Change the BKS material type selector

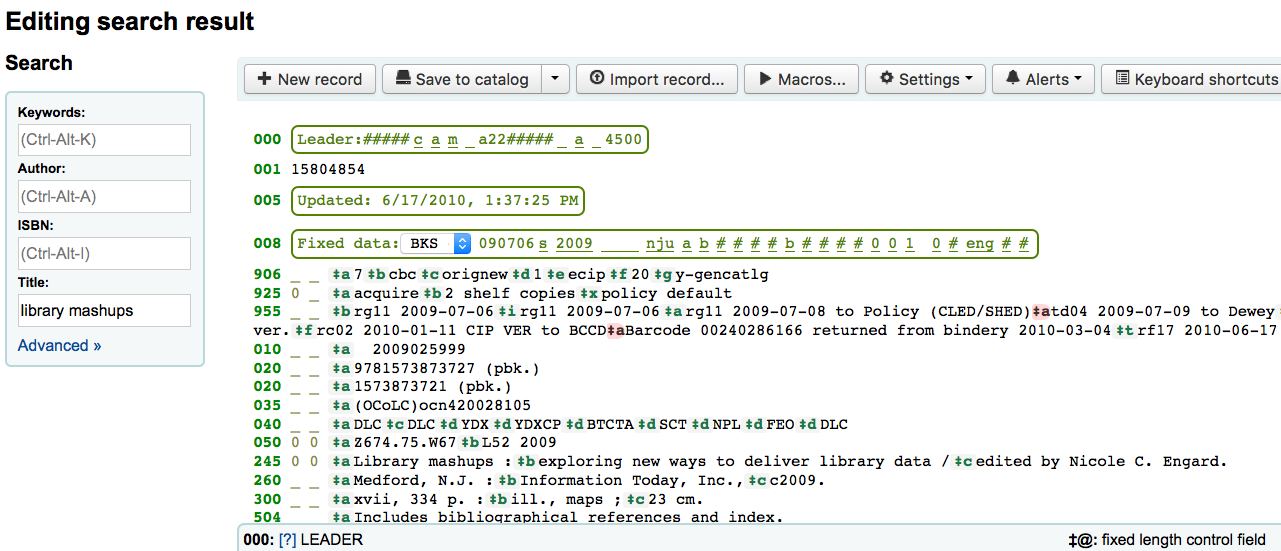435,243
